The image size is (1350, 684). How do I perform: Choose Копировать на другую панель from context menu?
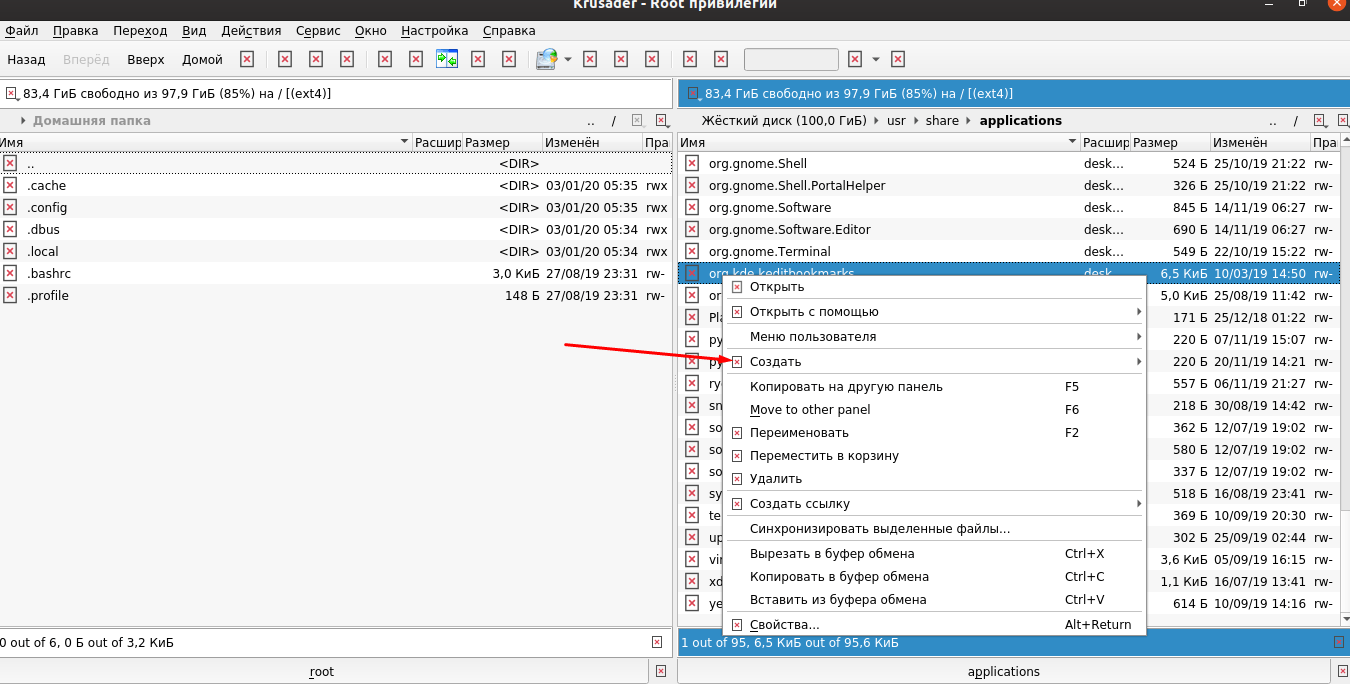pyautogui.click(x=846, y=387)
